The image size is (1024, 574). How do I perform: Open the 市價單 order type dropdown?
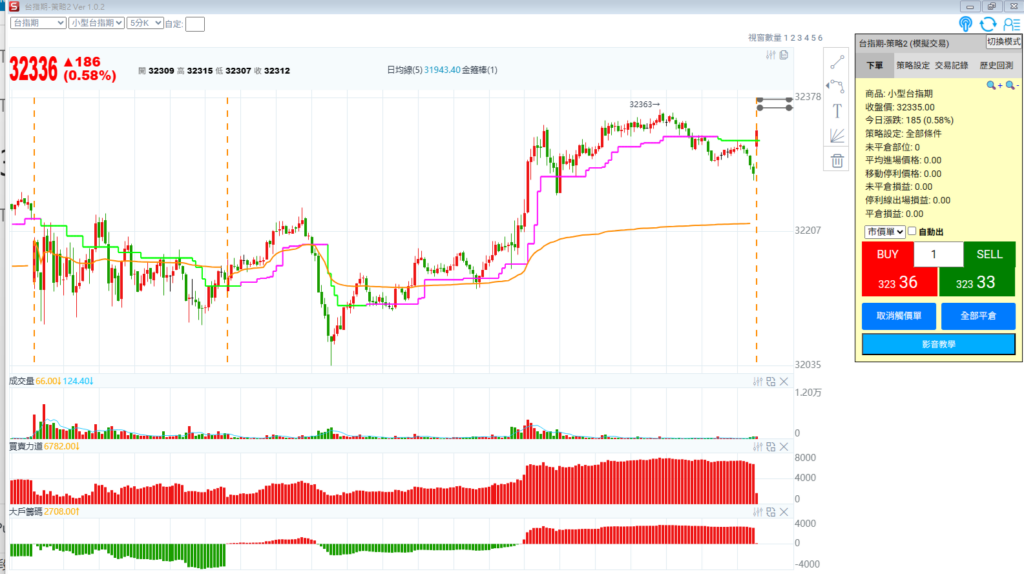[885, 232]
